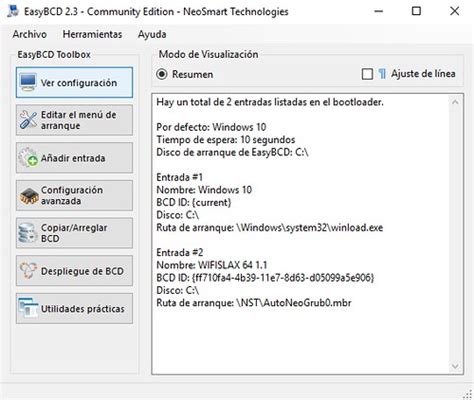Open the Ayuda menu
The width and height of the screenshot is (474, 400).
click(152, 34)
